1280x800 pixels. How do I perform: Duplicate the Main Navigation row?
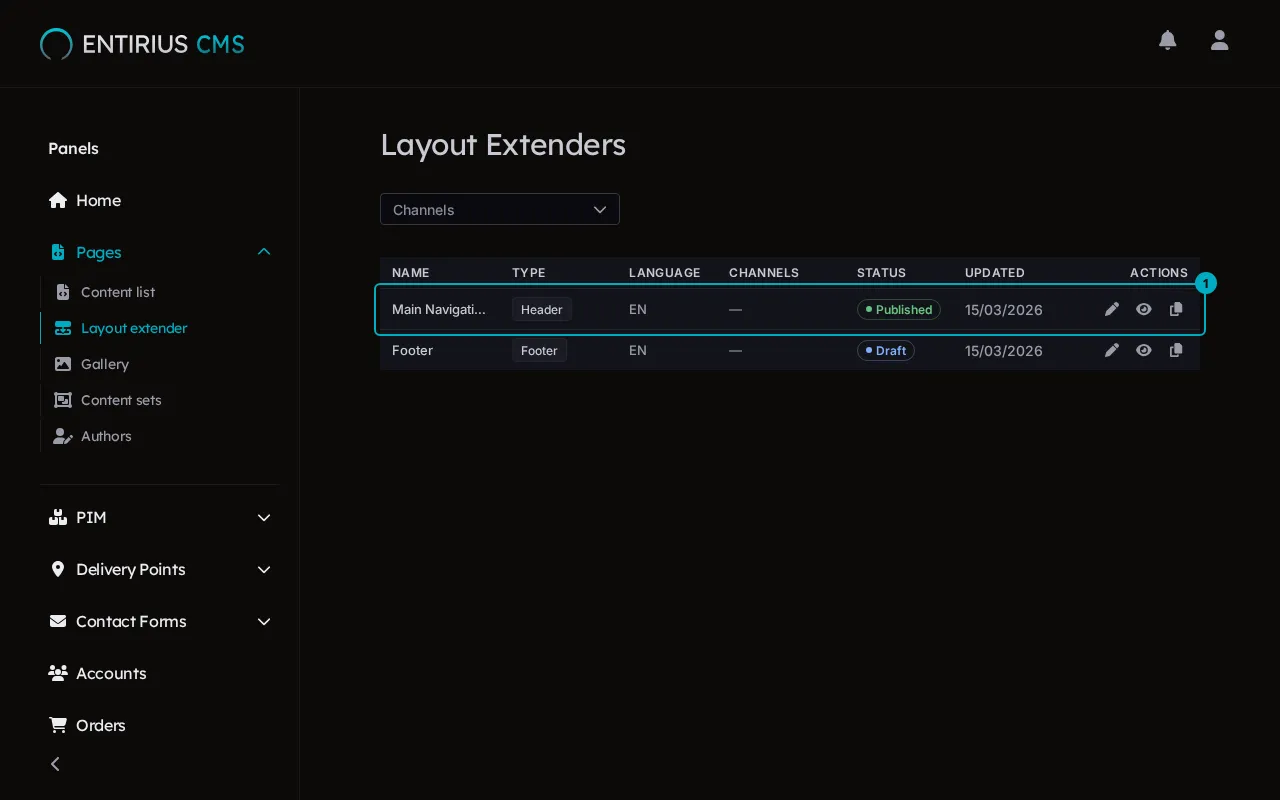[x=1176, y=309]
